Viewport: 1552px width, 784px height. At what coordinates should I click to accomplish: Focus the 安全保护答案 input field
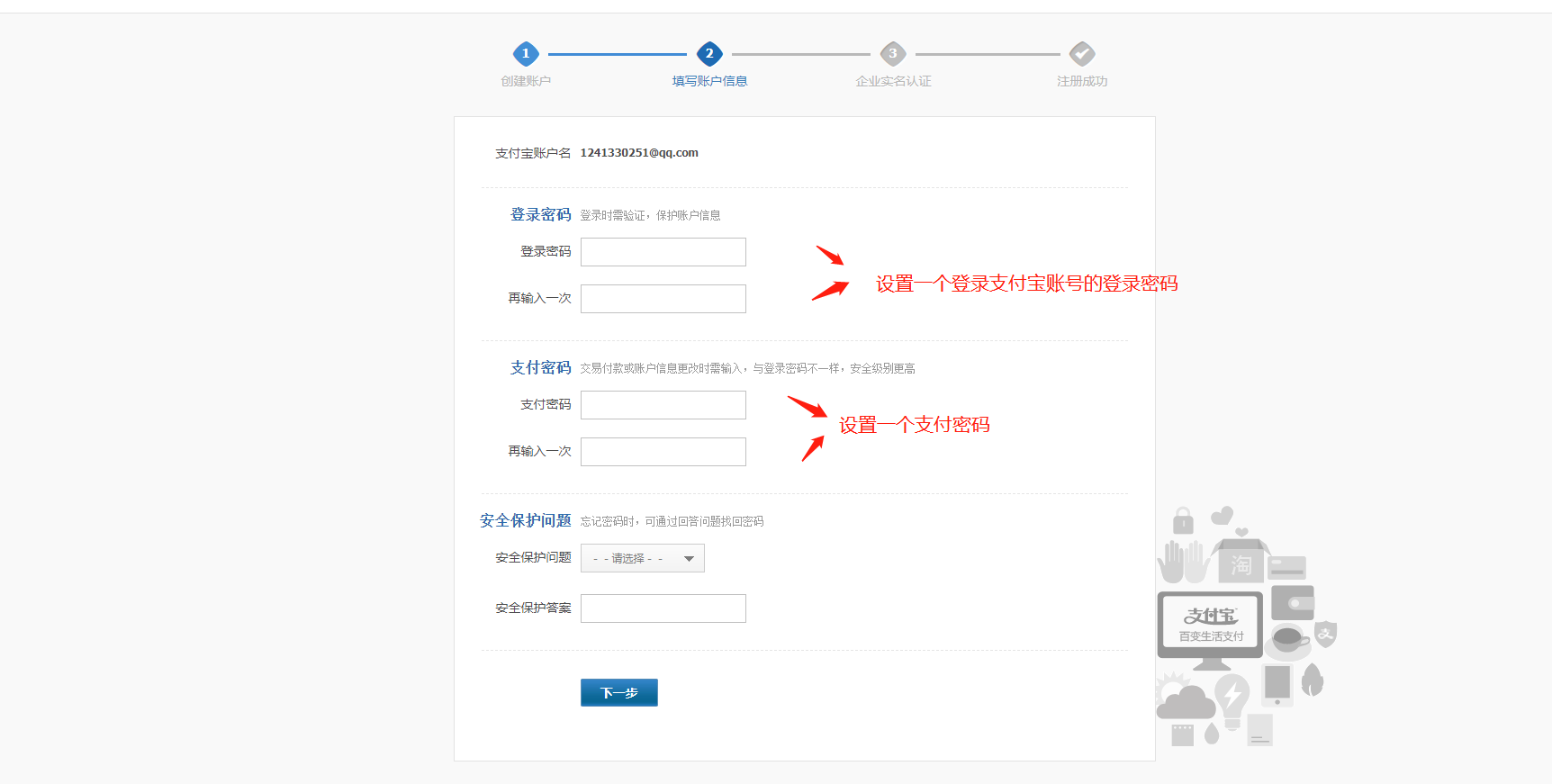(663, 608)
